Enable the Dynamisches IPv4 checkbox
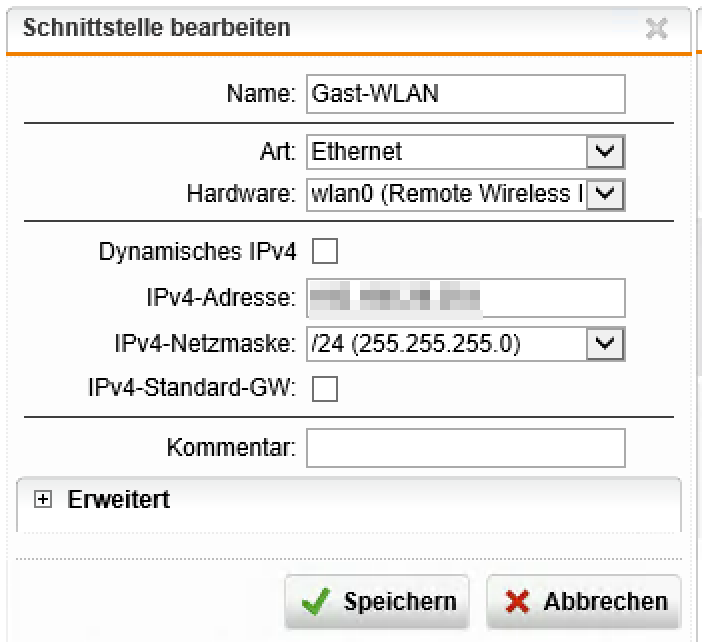Screen dimensions: 702x642 pyautogui.click(x=325, y=253)
